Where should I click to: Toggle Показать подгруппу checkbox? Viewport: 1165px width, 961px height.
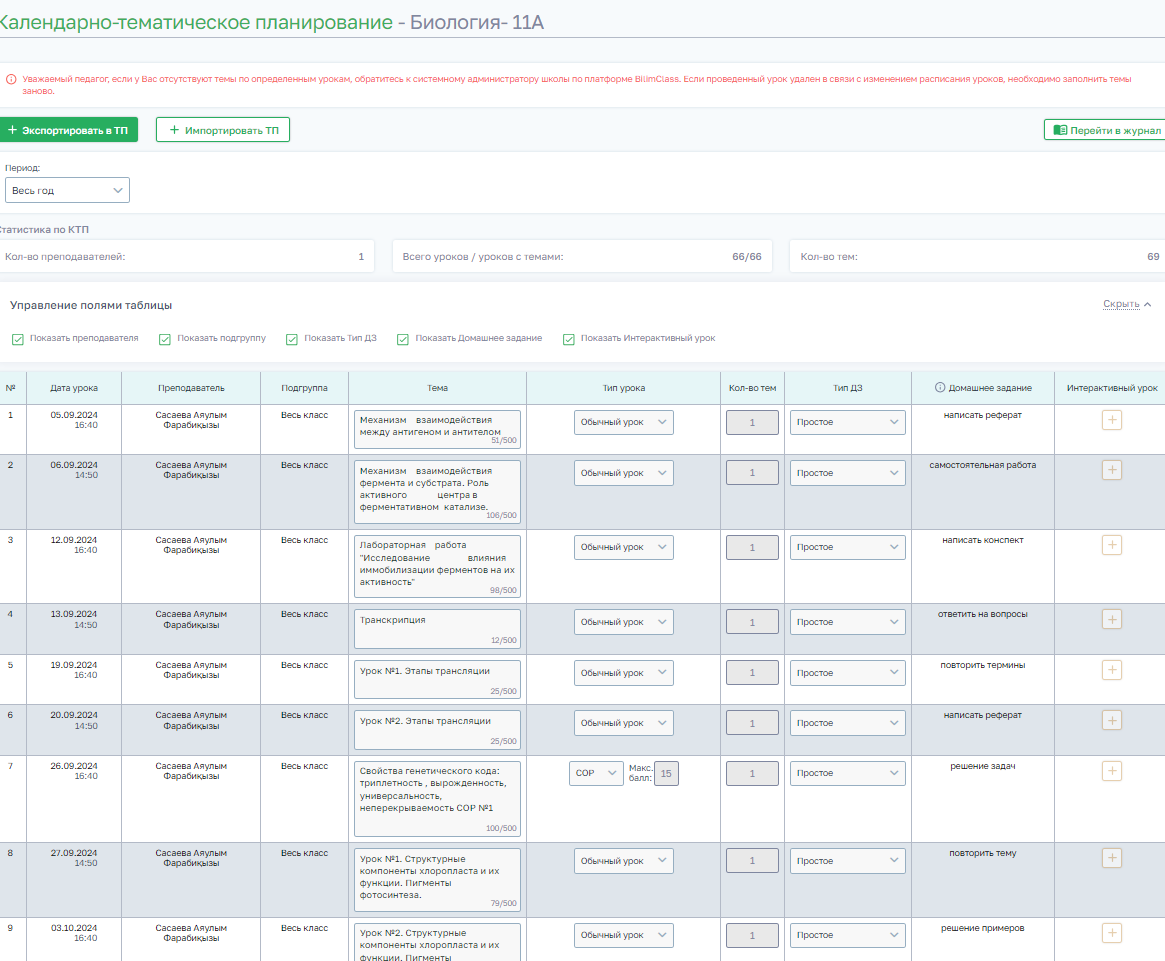click(x=165, y=339)
